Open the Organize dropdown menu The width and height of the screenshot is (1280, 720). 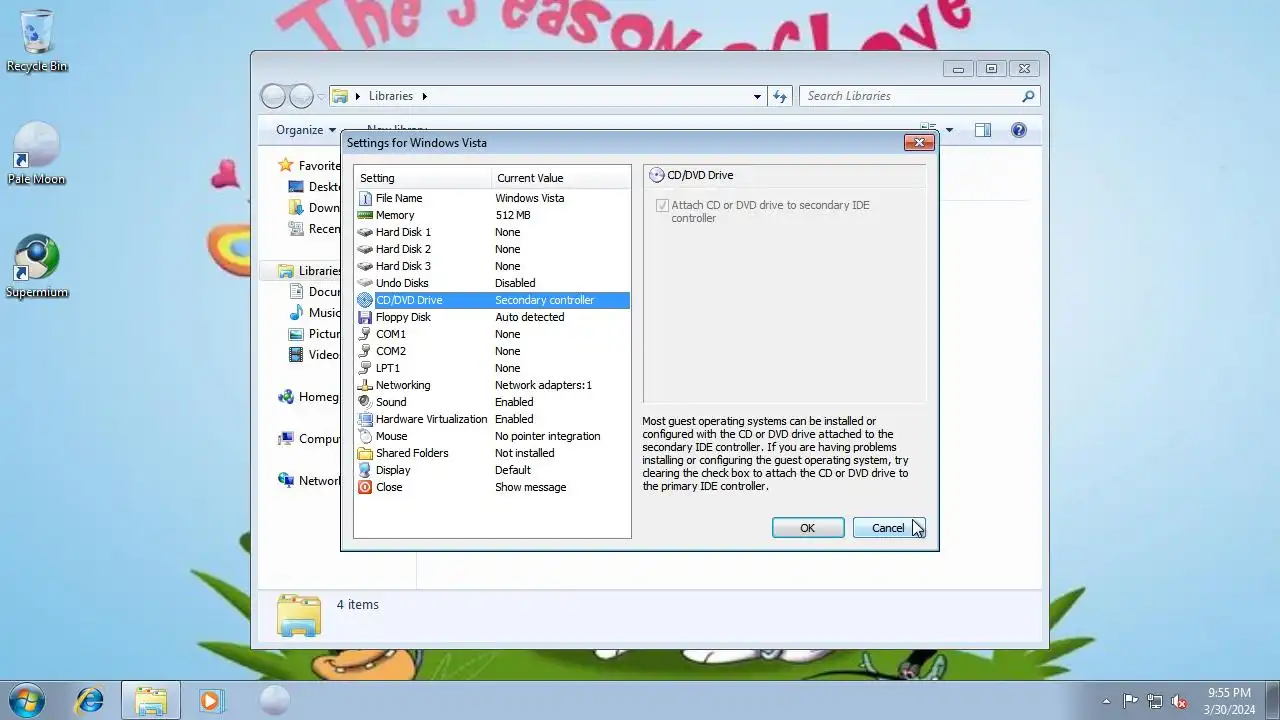pos(306,130)
